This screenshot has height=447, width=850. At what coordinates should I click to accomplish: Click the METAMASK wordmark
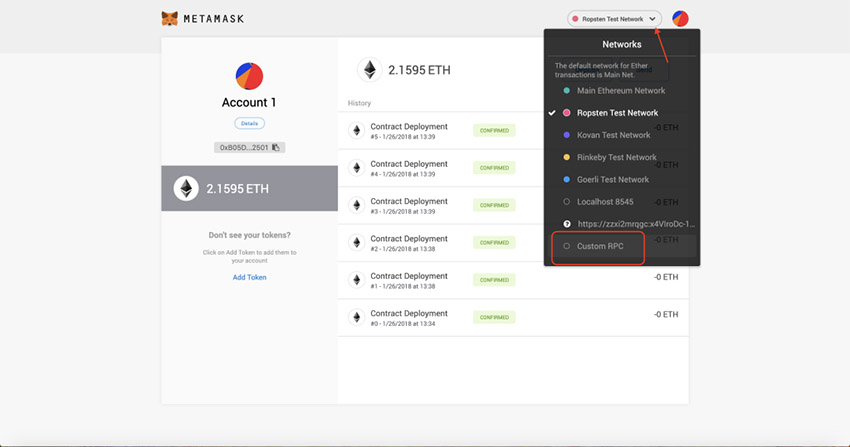tap(214, 19)
